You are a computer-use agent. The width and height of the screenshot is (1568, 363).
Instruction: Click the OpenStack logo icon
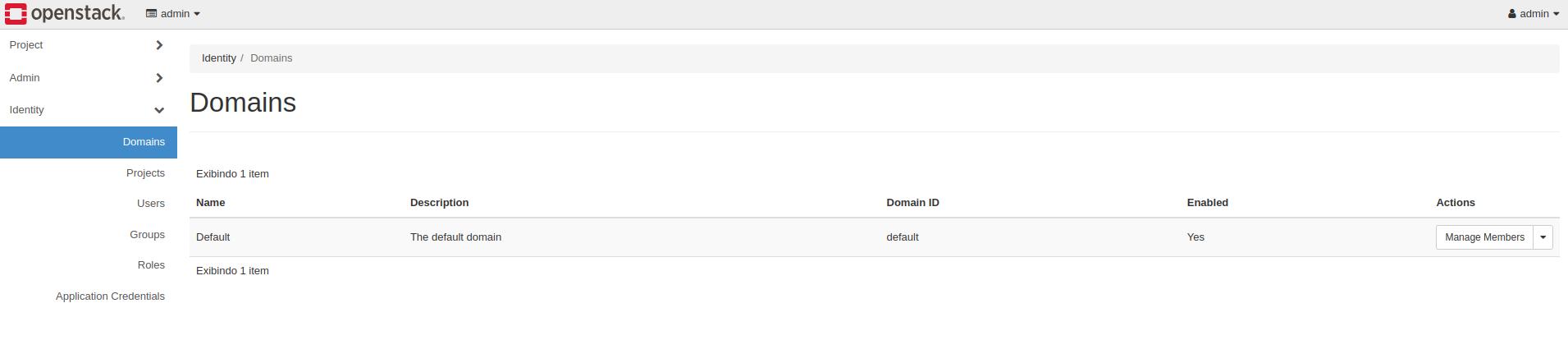pos(16,14)
